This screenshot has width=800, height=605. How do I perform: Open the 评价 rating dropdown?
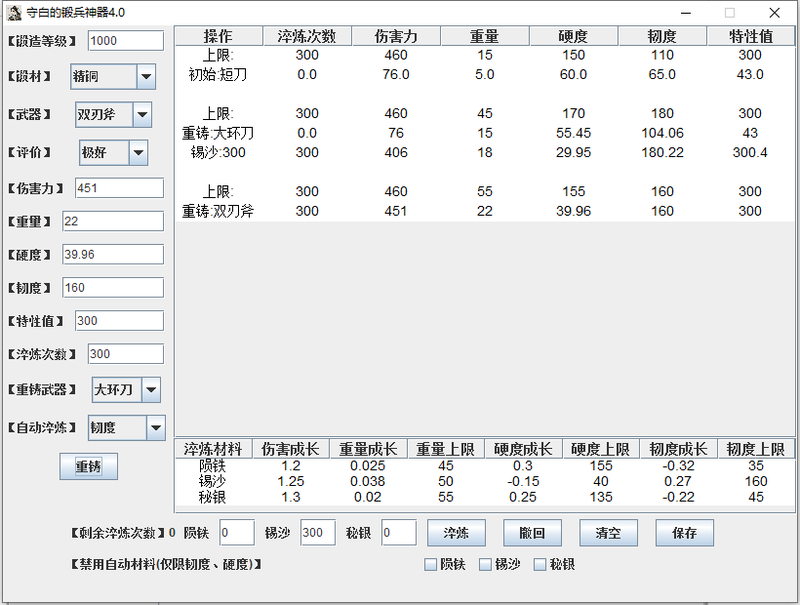pos(137,153)
